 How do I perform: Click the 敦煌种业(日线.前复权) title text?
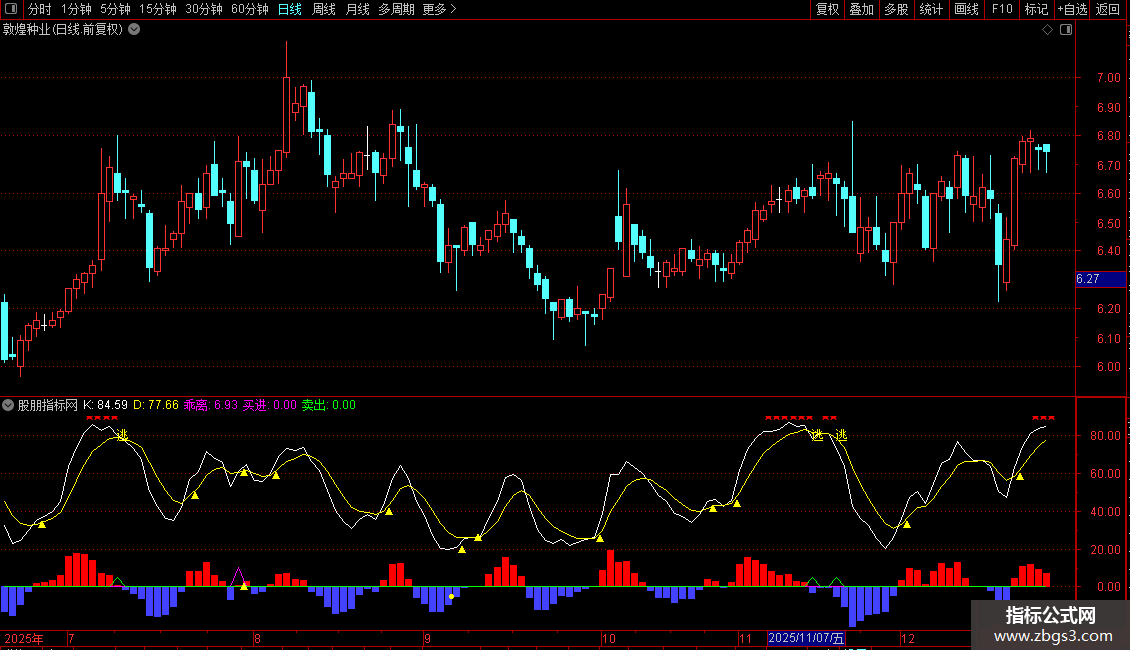pos(63,30)
